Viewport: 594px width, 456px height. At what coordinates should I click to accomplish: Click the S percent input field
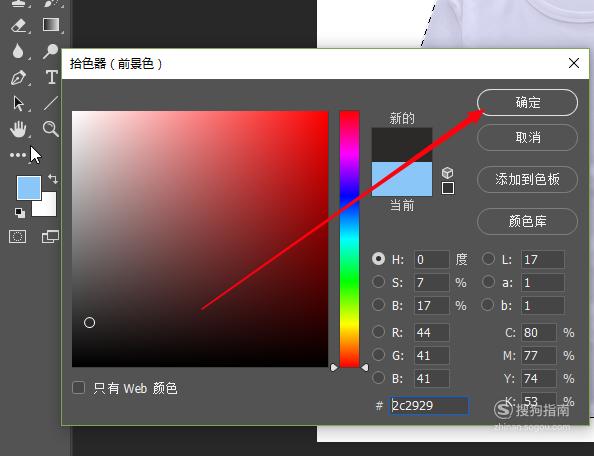(x=432, y=283)
